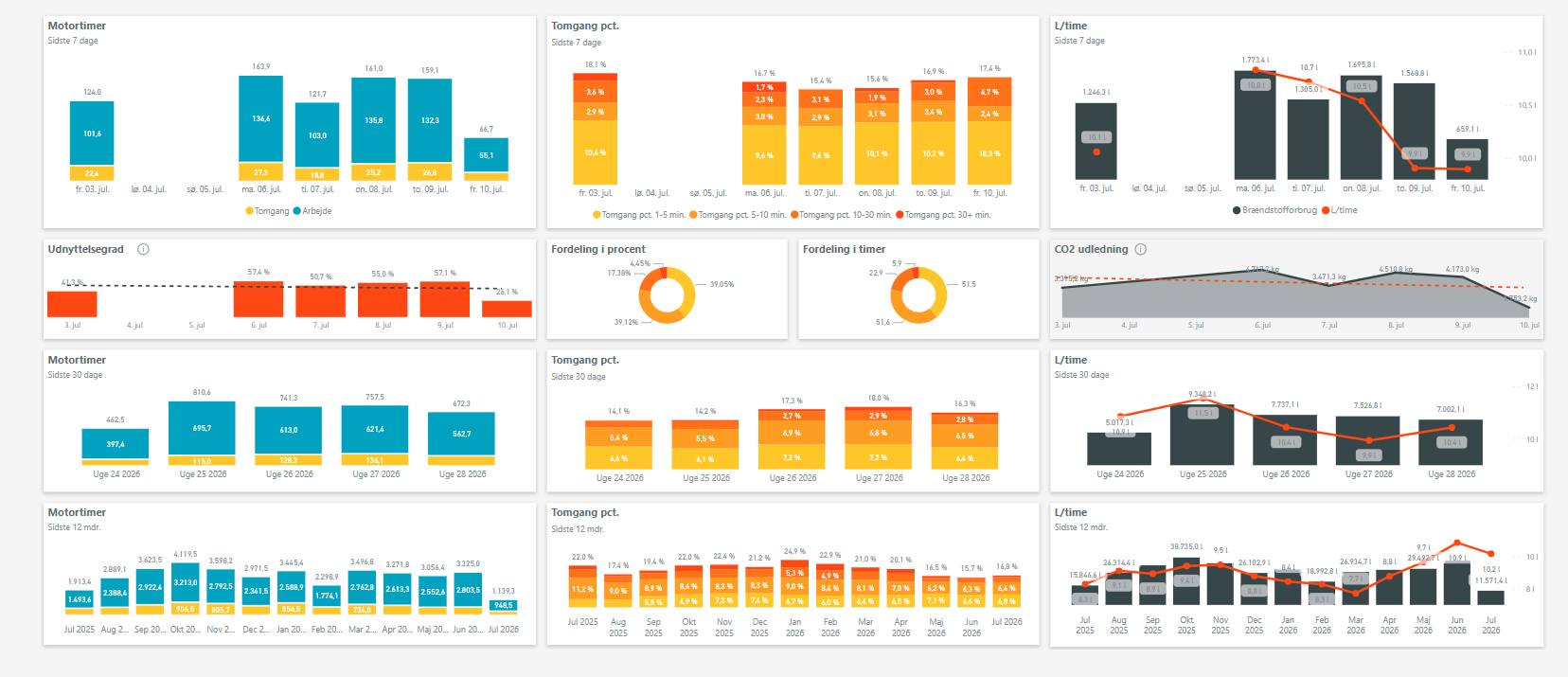
Task: Click 18,0 % total label on Tomgang 30-day chart
Action: (x=879, y=398)
